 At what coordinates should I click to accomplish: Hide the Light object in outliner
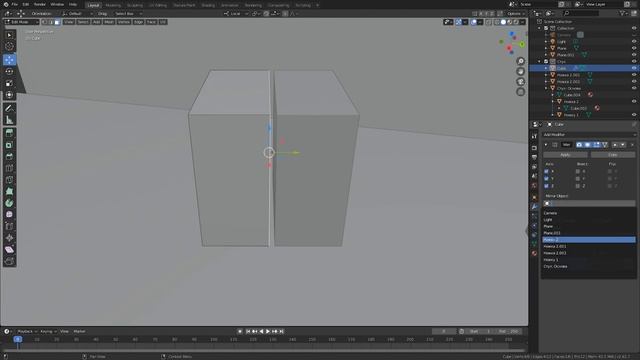pyautogui.click(x=634, y=42)
